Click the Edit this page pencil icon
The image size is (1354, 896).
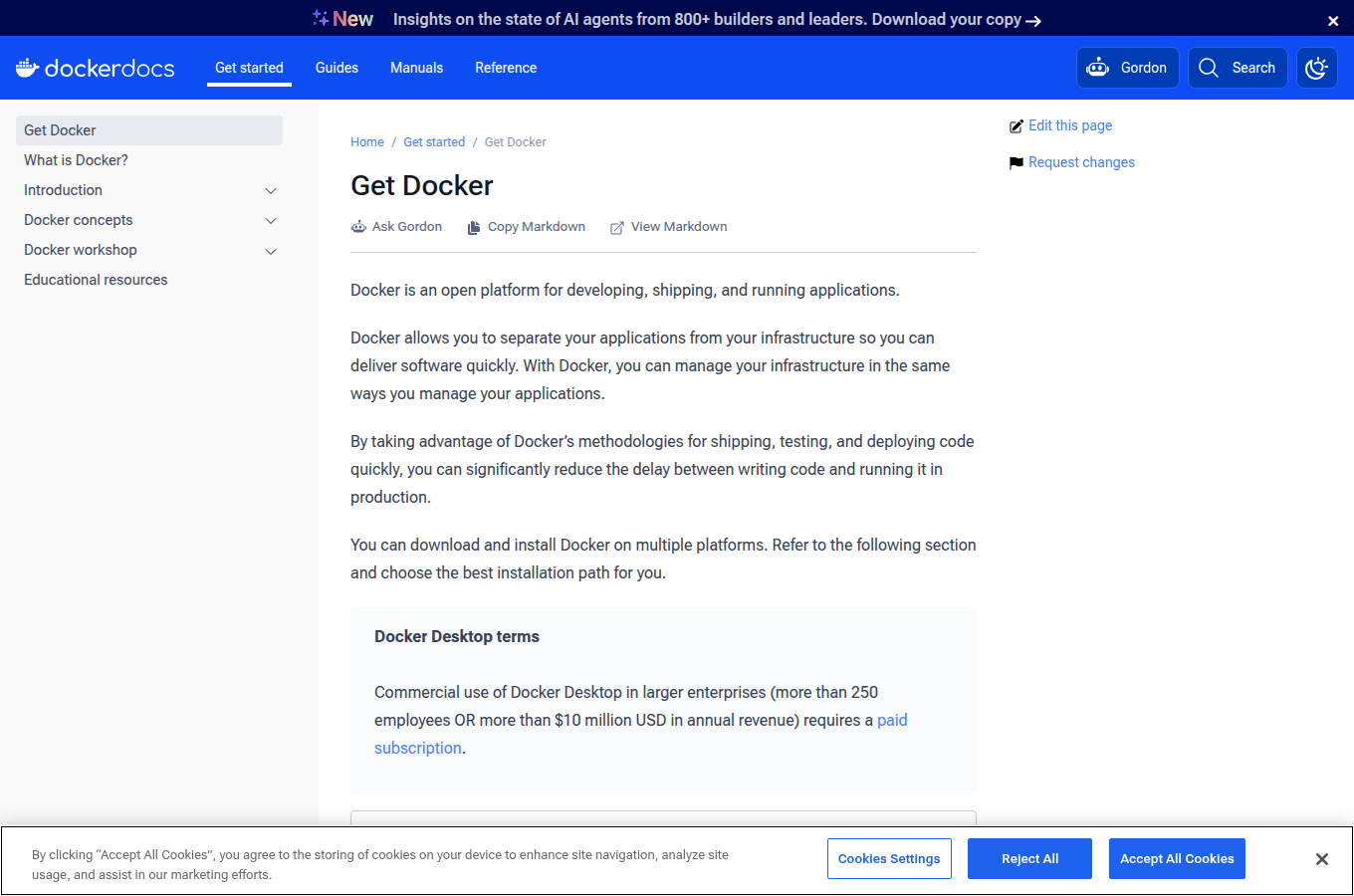[x=1016, y=126]
